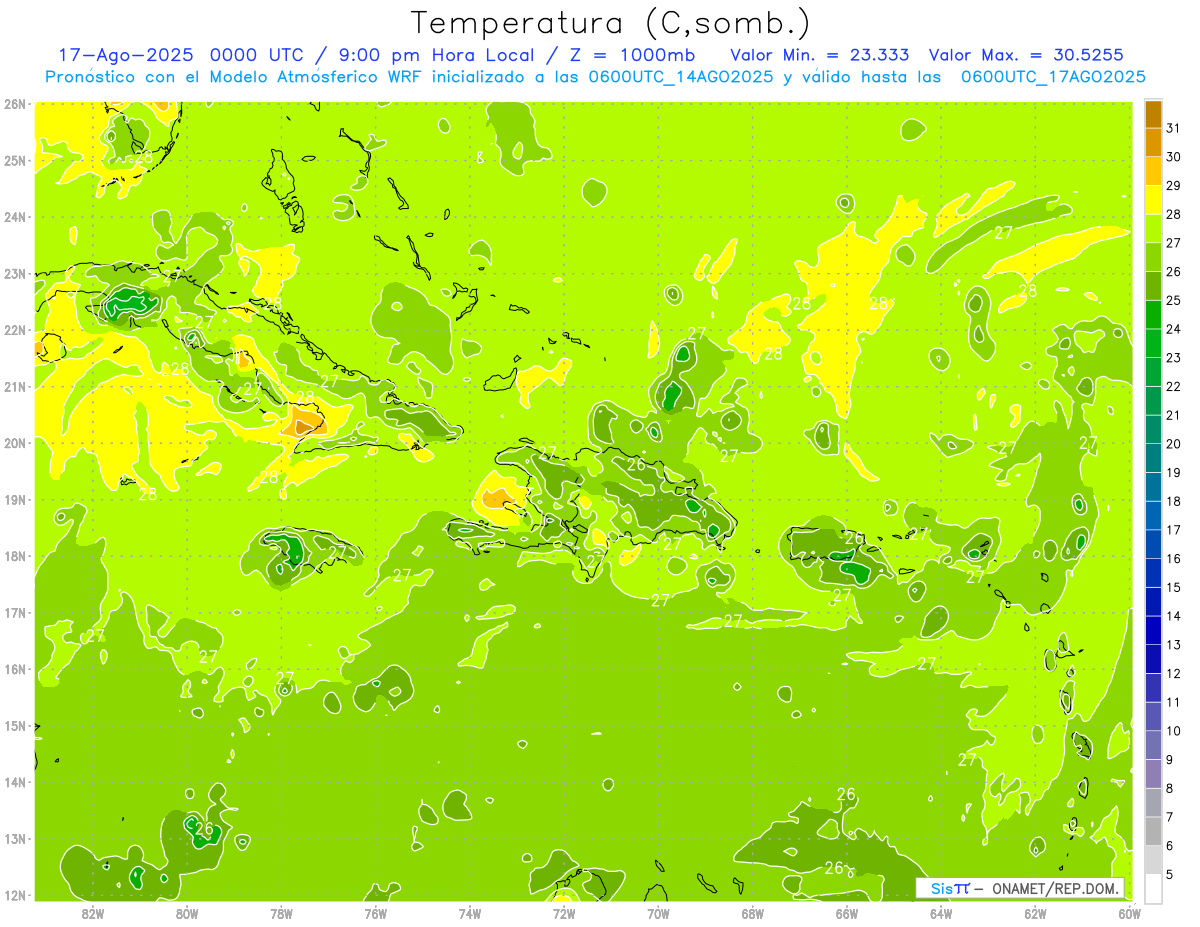The height and width of the screenshot is (927, 1200).
Task: Click the '74W' longitude axis label
Action: [x=470, y=913]
